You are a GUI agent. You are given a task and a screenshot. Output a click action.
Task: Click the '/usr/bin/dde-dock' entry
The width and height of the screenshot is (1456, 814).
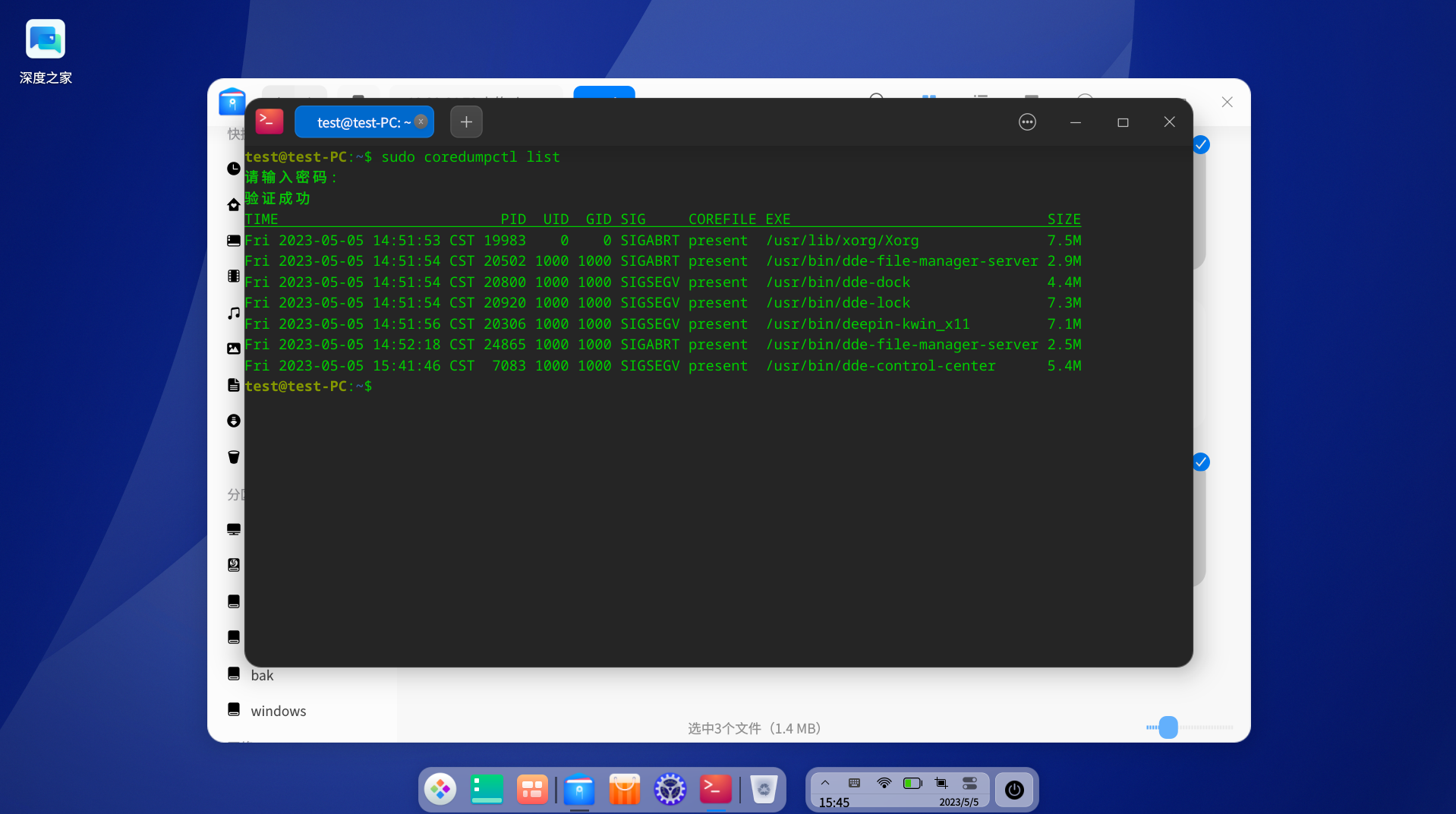(x=837, y=282)
